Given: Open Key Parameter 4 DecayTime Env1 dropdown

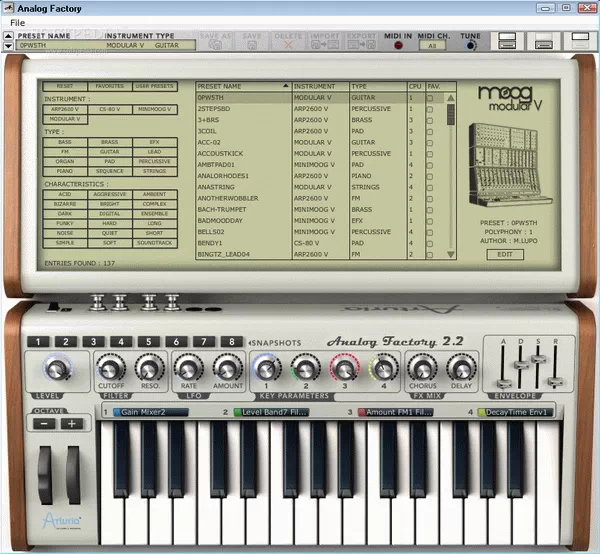Looking at the screenshot, I should coord(516,412).
